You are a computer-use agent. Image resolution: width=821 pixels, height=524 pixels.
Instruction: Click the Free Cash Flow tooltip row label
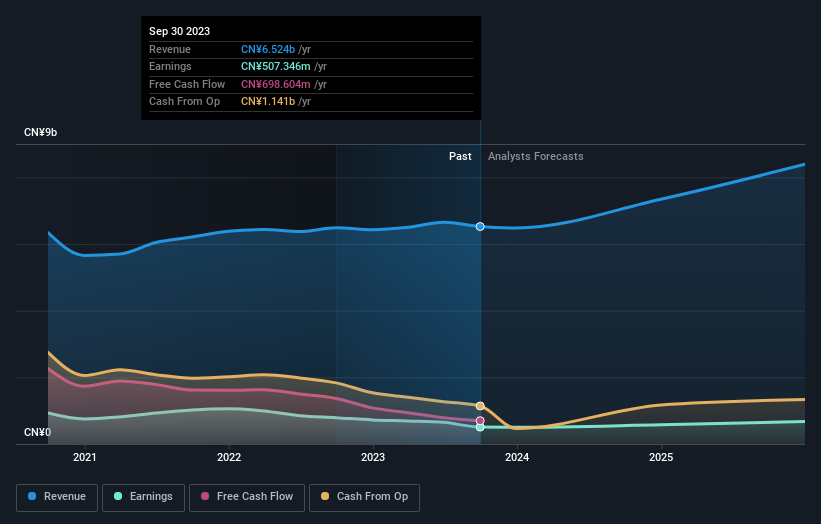[x=187, y=84]
